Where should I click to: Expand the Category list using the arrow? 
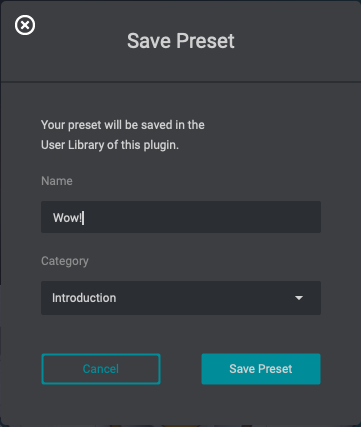299,298
